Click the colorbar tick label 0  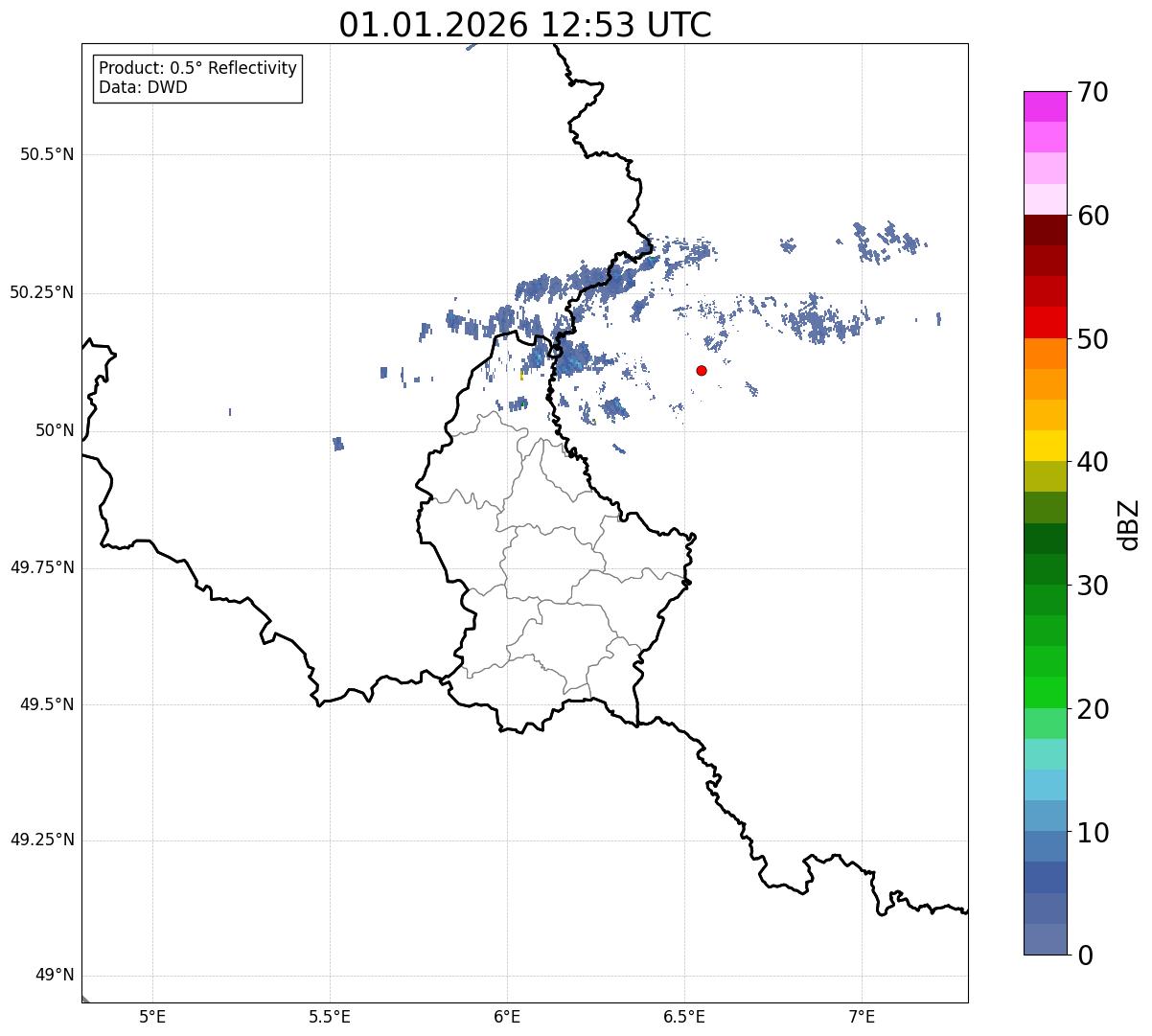tap(1085, 955)
